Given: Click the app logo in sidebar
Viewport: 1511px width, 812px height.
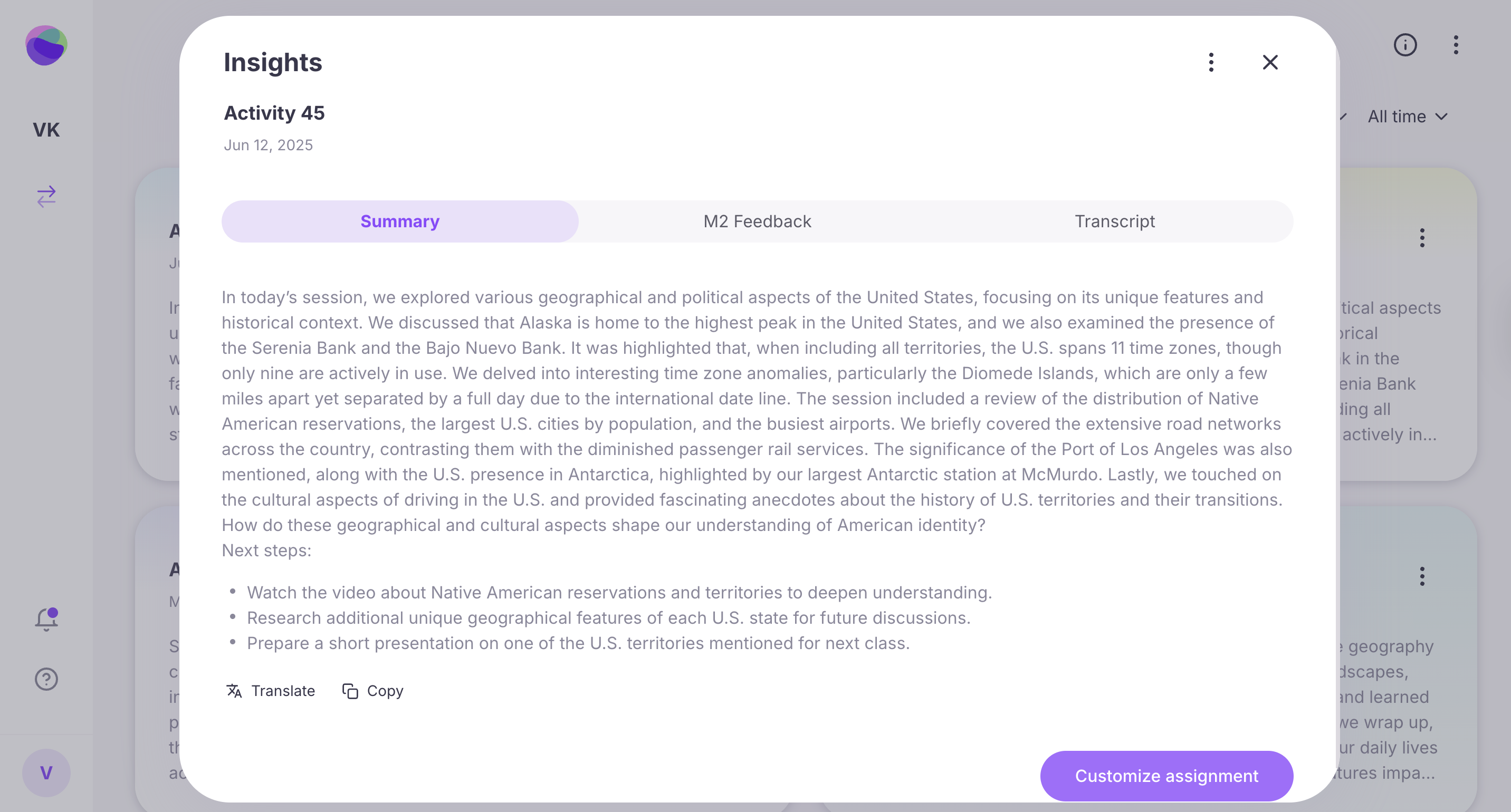Looking at the screenshot, I should coord(46,45).
